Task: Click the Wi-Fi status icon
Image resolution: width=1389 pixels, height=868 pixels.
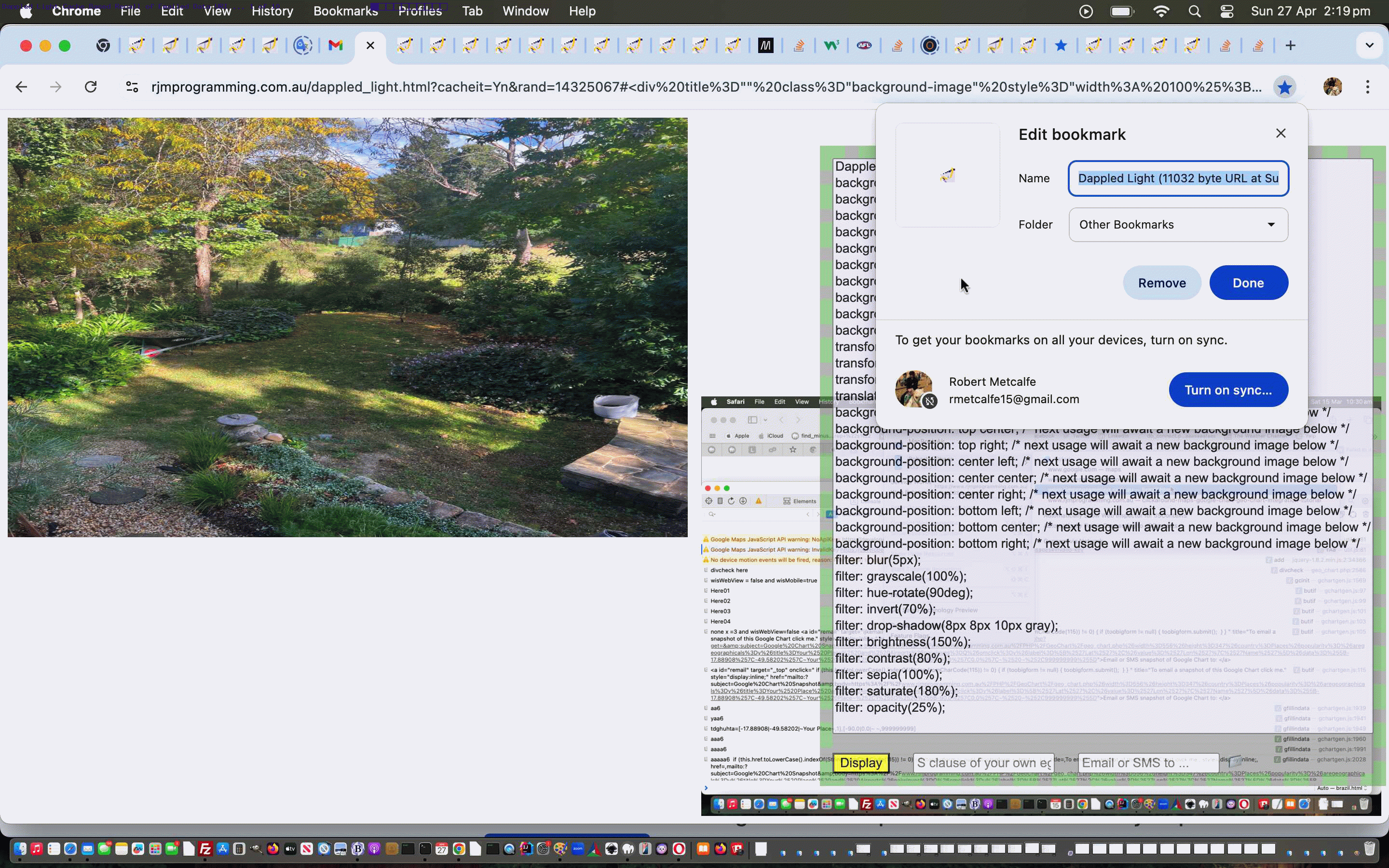Action: click(x=1161, y=12)
